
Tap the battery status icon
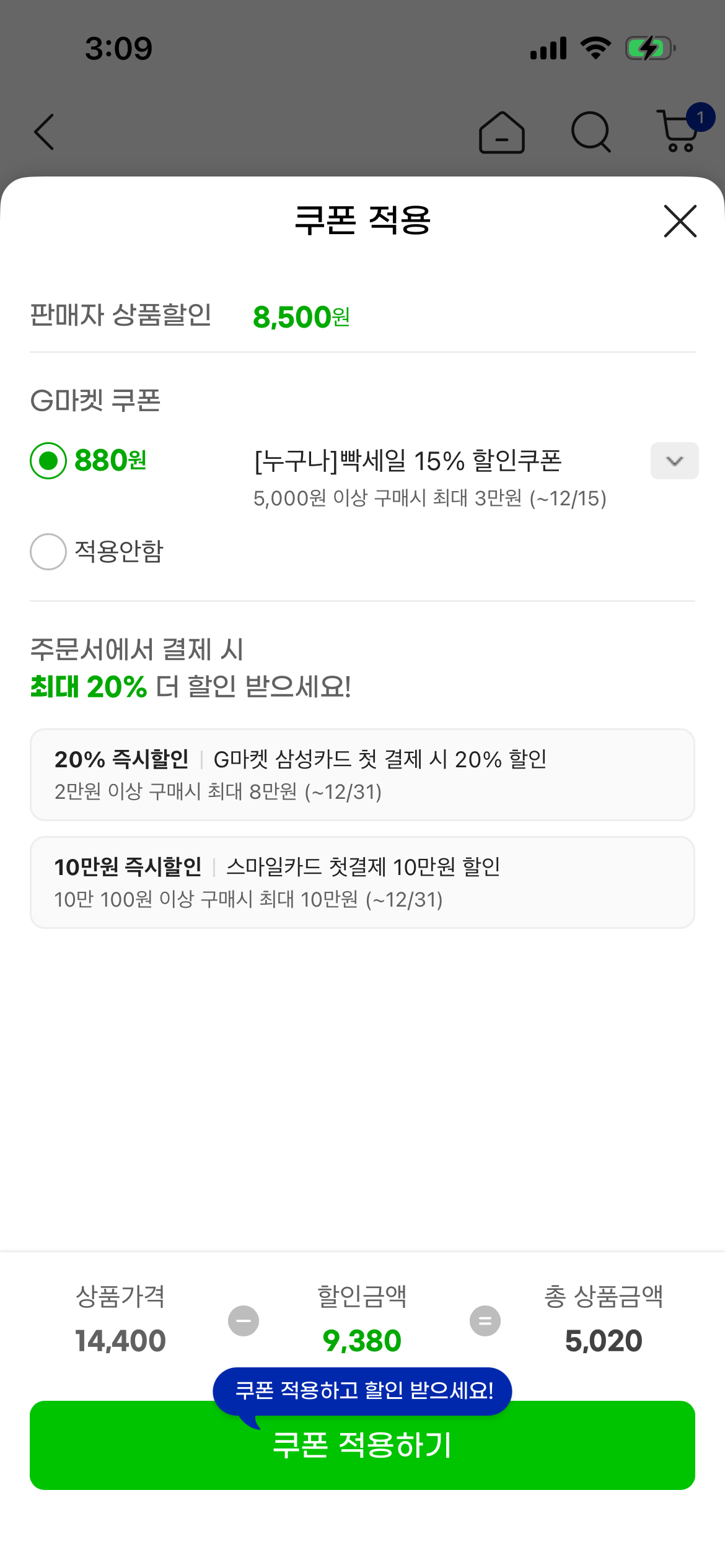(649, 48)
